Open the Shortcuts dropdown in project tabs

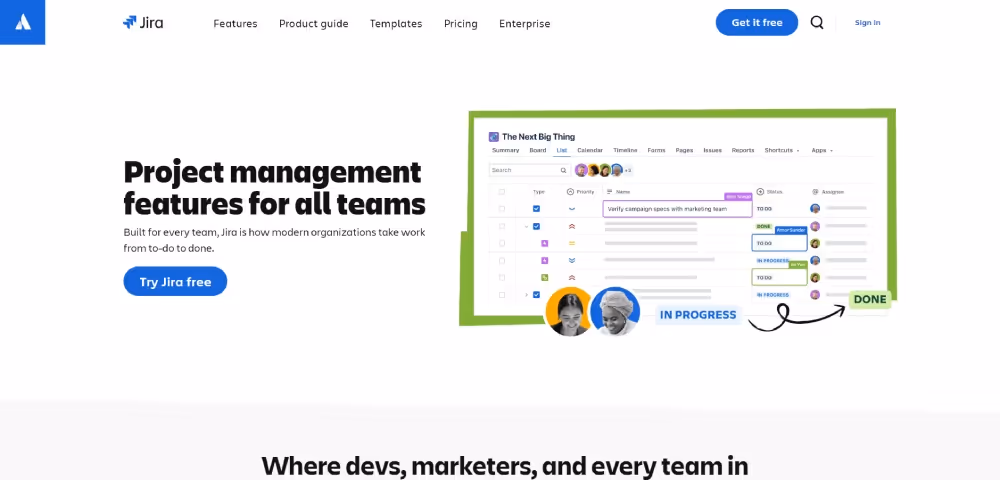tap(782, 150)
